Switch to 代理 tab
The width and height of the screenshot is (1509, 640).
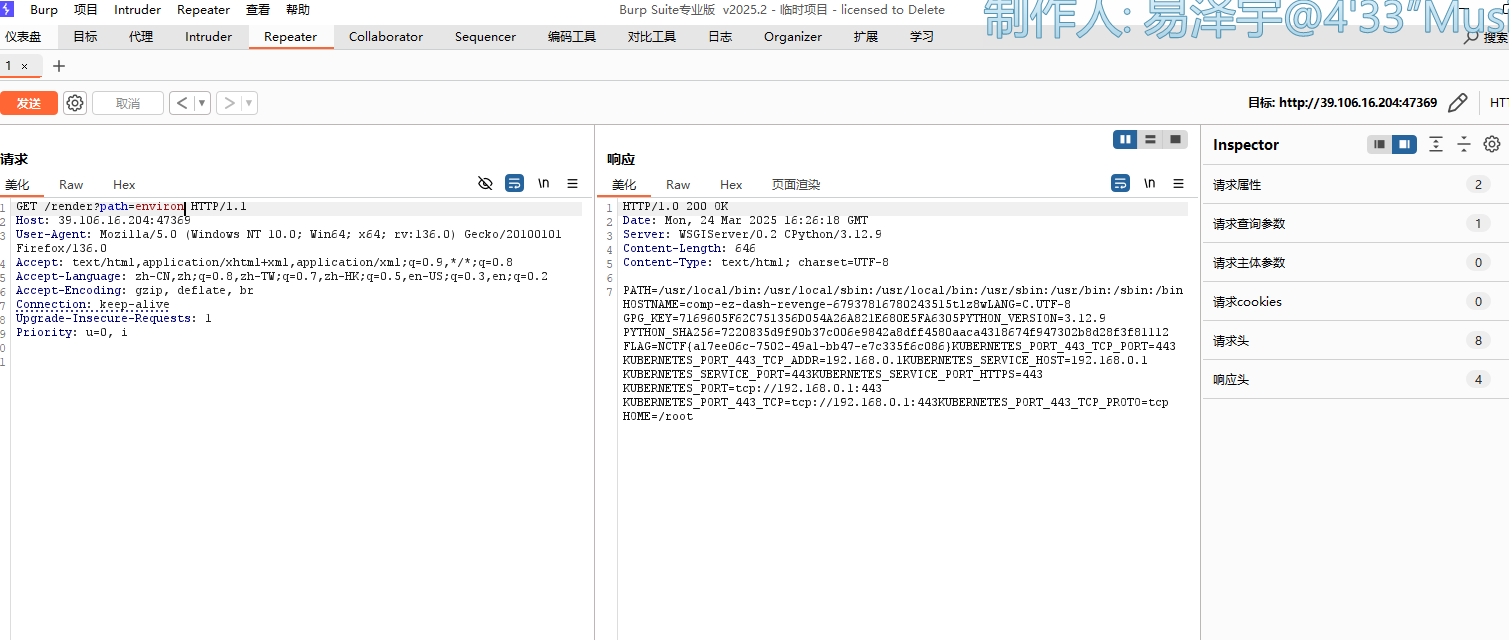pyautogui.click(x=141, y=37)
